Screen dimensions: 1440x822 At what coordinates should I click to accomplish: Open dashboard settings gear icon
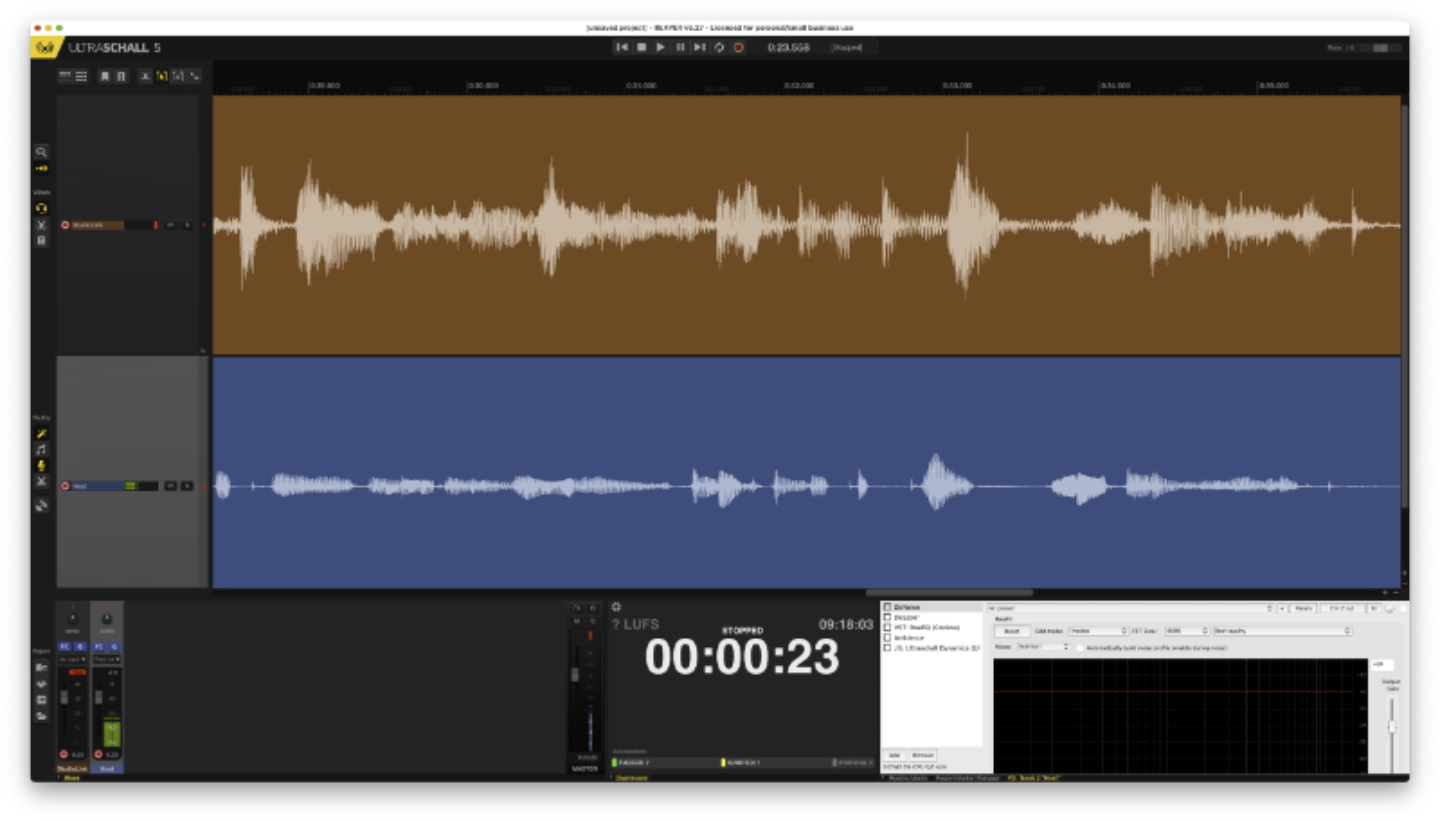click(617, 607)
